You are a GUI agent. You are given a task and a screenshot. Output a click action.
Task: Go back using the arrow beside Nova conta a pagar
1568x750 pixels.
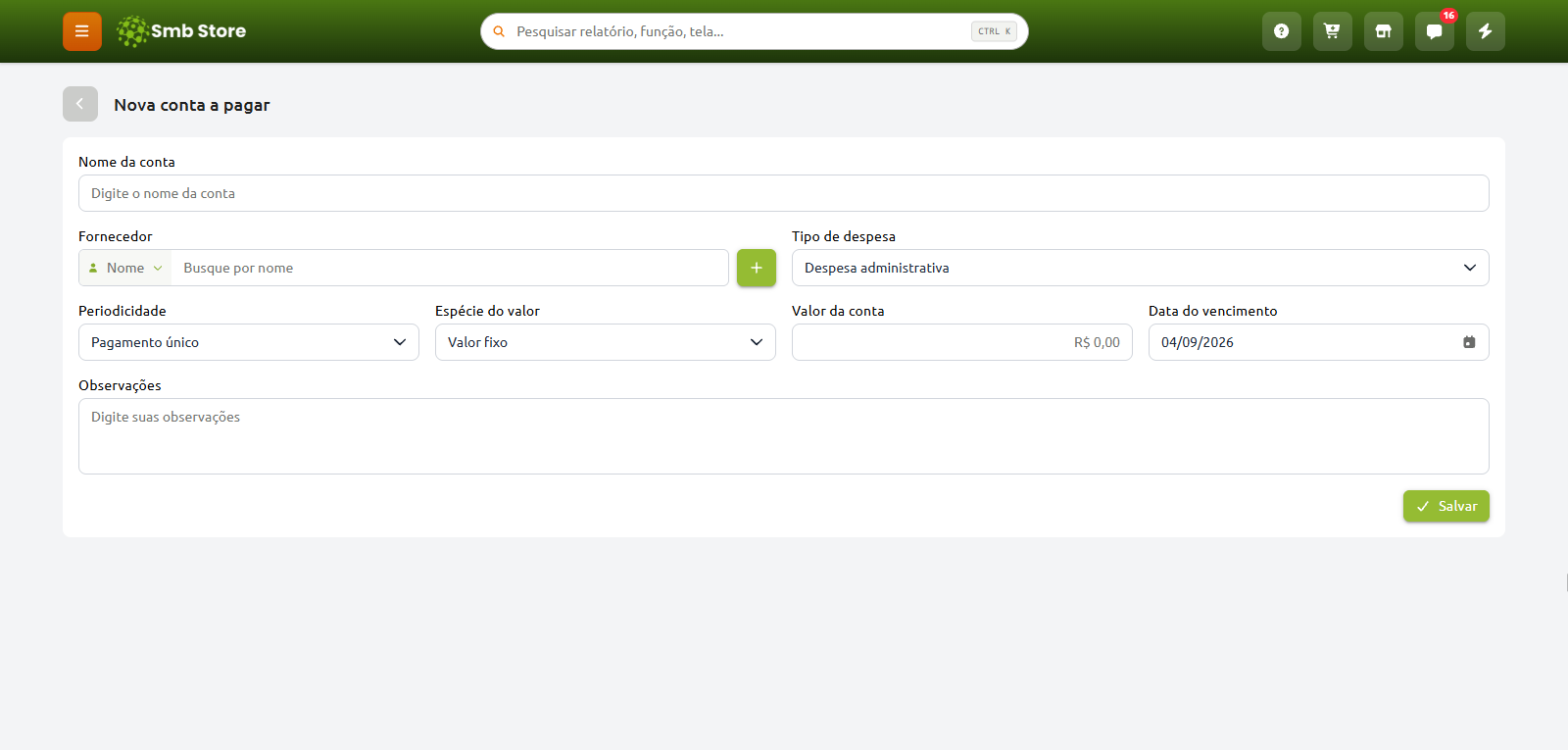coord(80,104)
